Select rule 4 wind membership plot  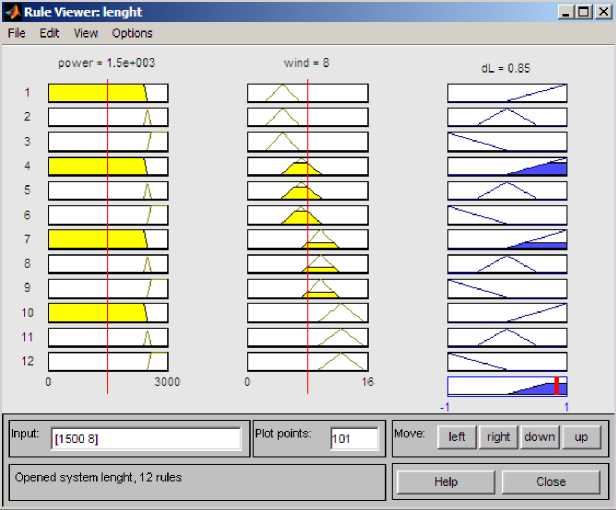tap(307, 166)
